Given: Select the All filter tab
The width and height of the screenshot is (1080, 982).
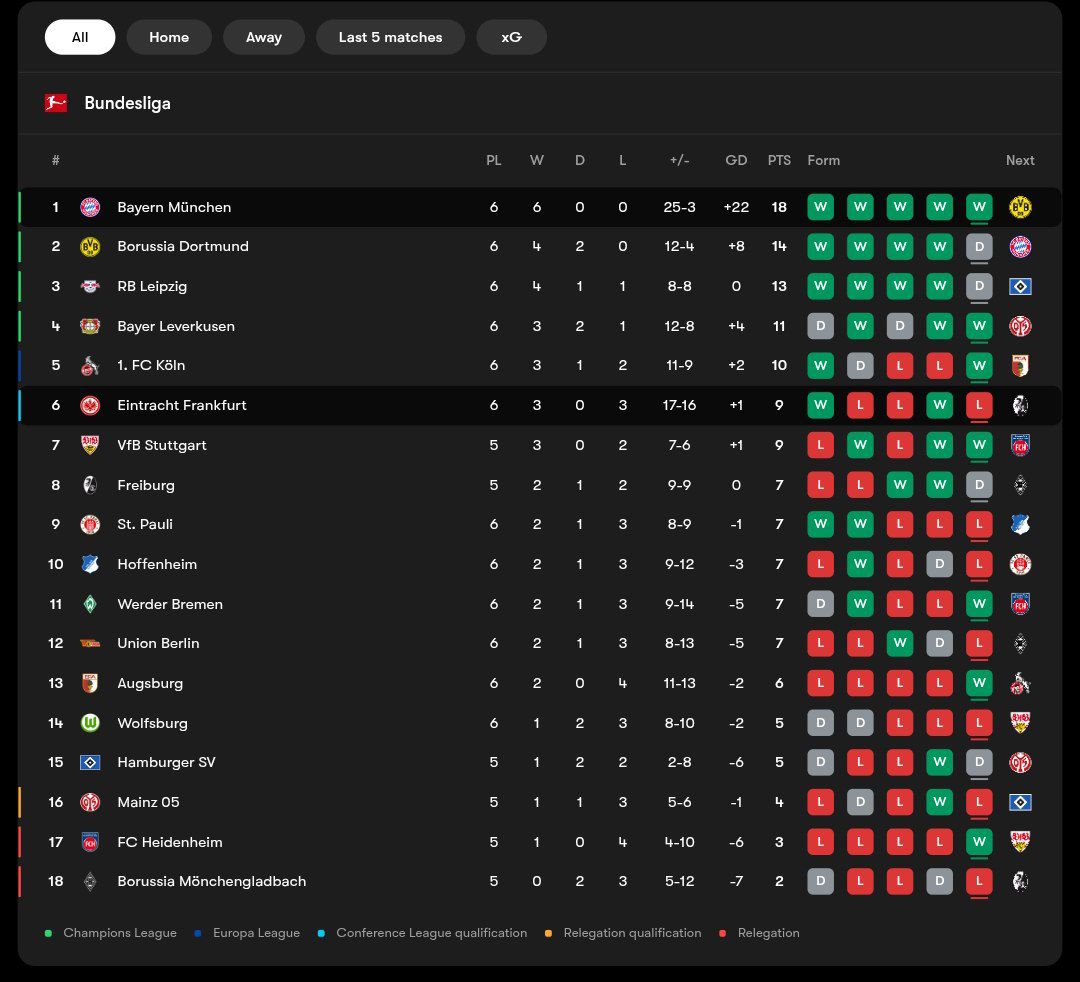Looking at the screenshot, I should [x=80, y=37].
